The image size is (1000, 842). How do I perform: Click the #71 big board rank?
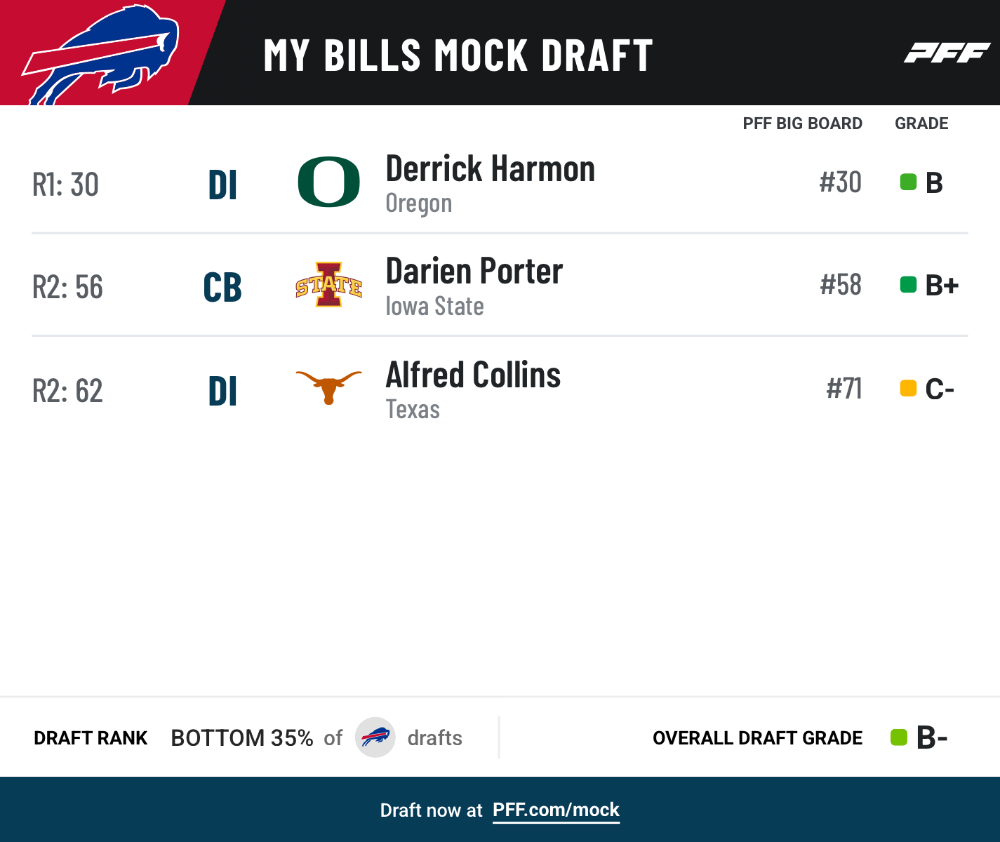tap(844, 388)
